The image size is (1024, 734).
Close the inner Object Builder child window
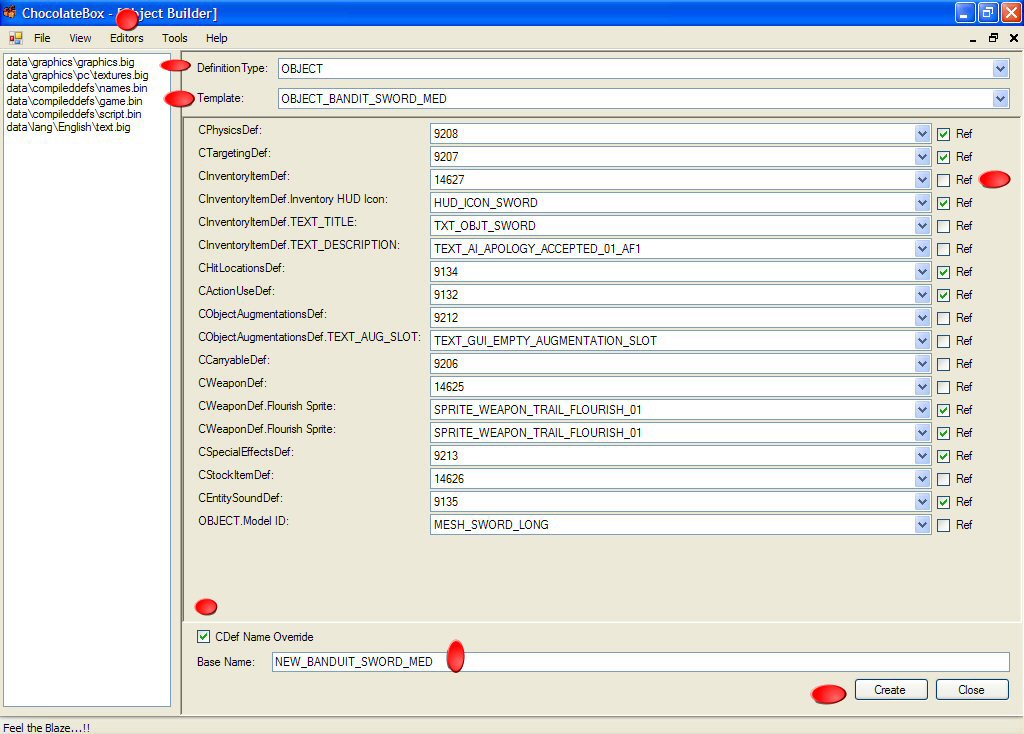click(1013, 38)
